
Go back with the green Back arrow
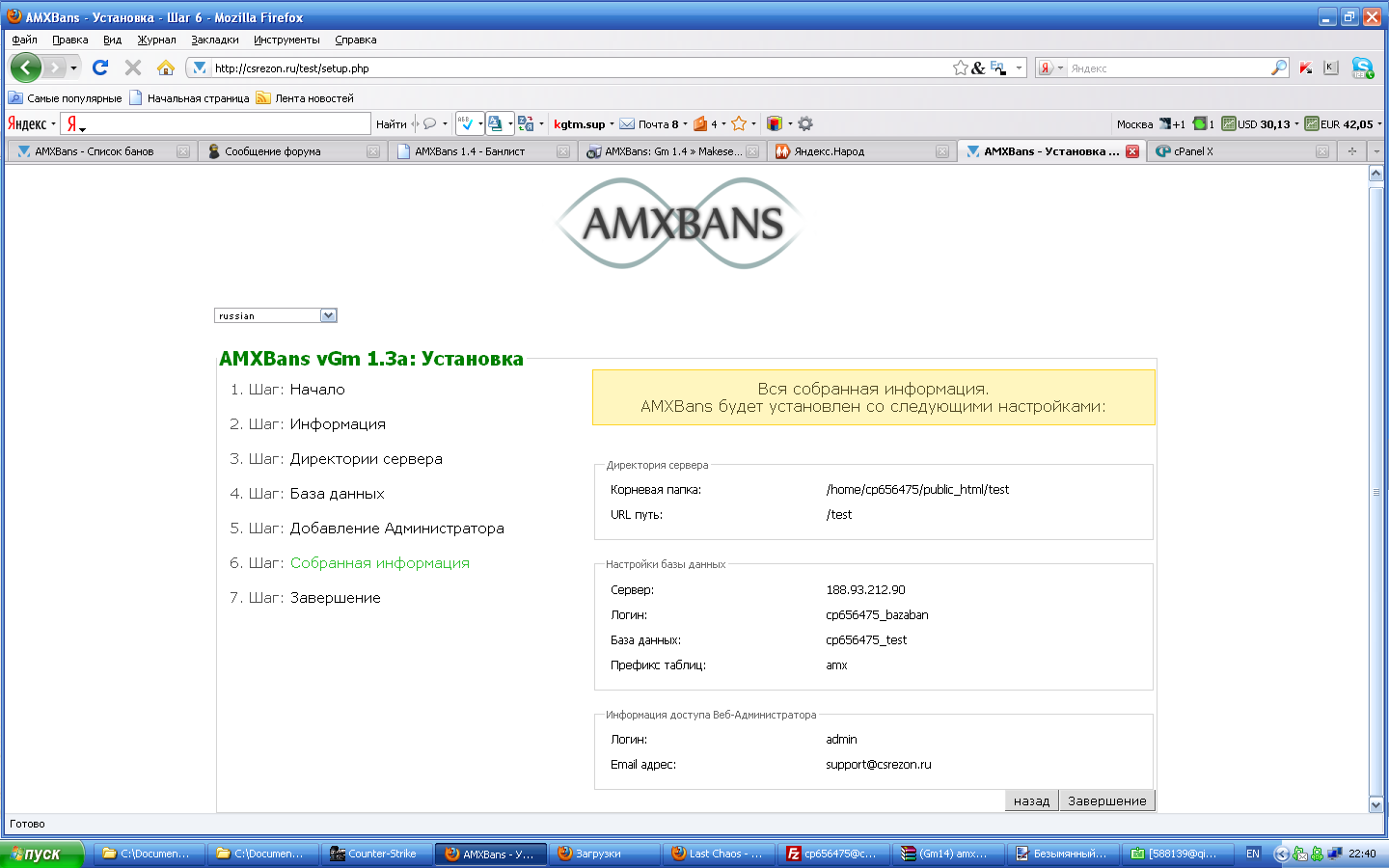click(x=26, y=68)
